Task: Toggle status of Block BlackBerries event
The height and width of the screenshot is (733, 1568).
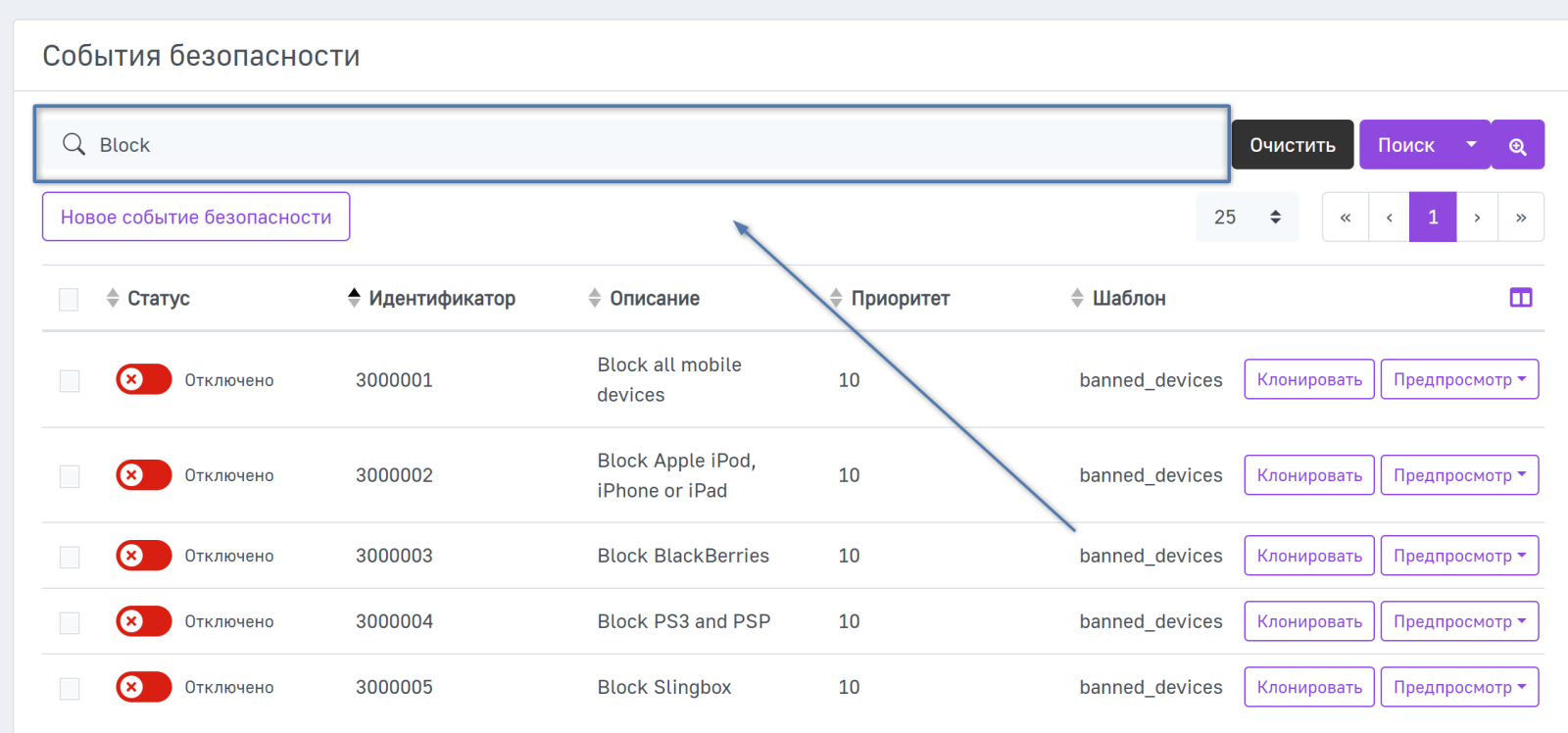Action: tap(143, 556)
